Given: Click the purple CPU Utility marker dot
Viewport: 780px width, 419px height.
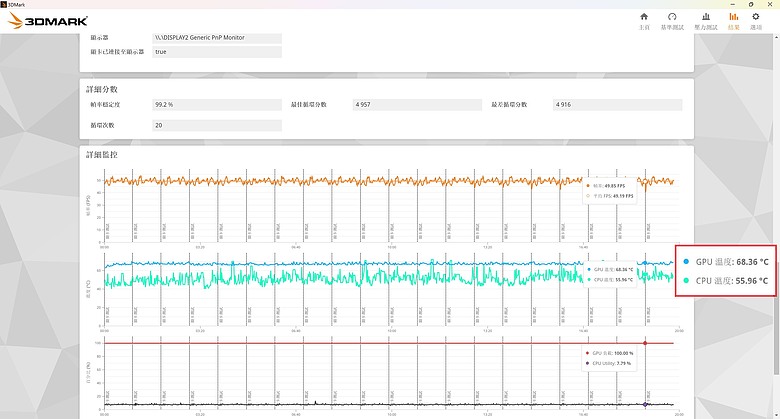Looking at the screenshot, I should [x=645, y=404].
